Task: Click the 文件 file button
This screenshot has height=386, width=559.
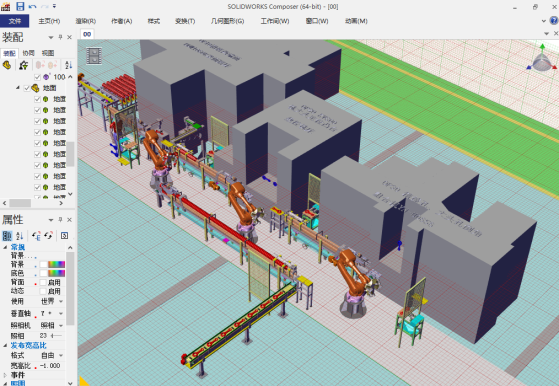Action: [x=15, y=21]
